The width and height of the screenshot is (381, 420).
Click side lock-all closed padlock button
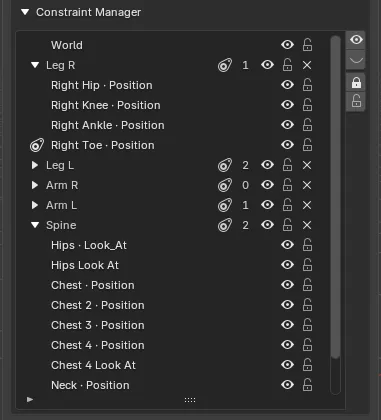356,83
